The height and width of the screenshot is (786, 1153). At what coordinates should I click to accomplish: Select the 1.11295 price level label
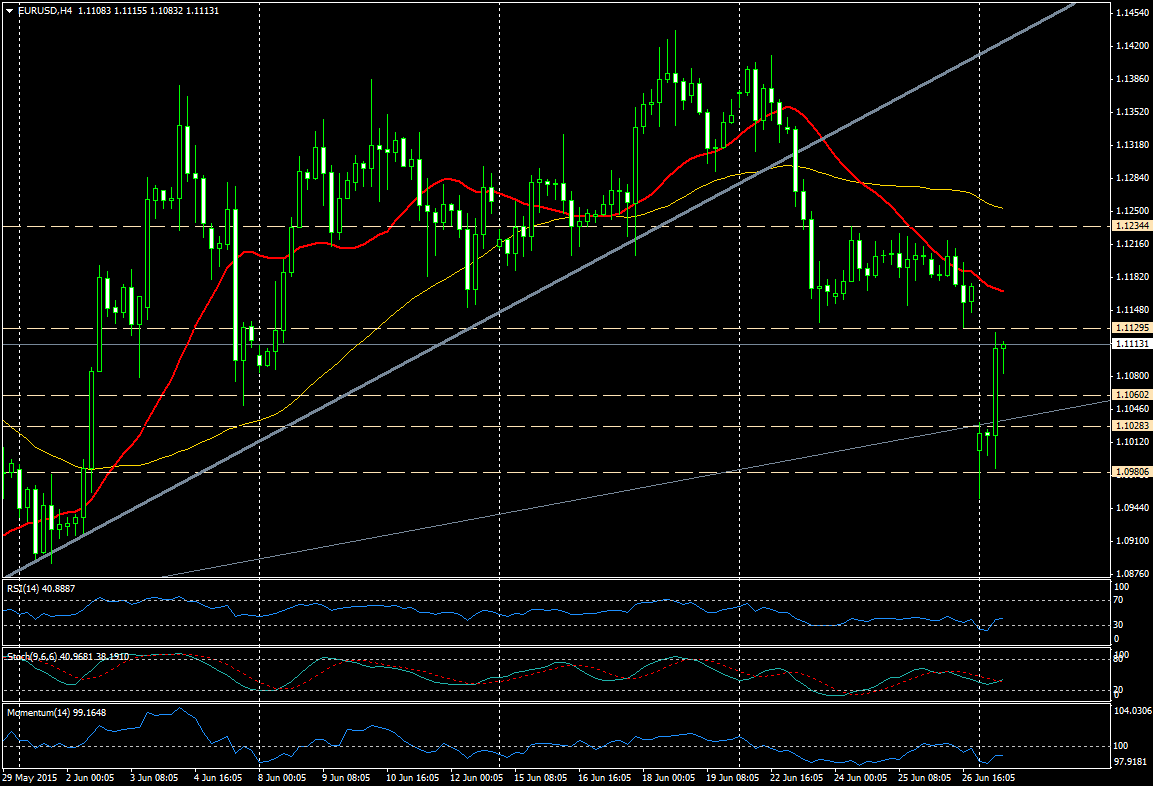[1131, 328]
